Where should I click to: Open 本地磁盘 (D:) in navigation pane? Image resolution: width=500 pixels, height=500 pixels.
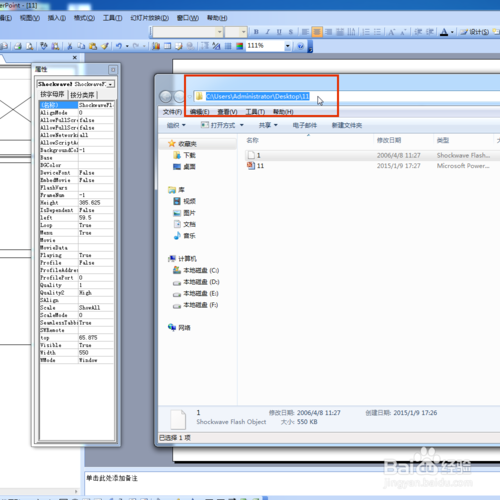(196, 282)
